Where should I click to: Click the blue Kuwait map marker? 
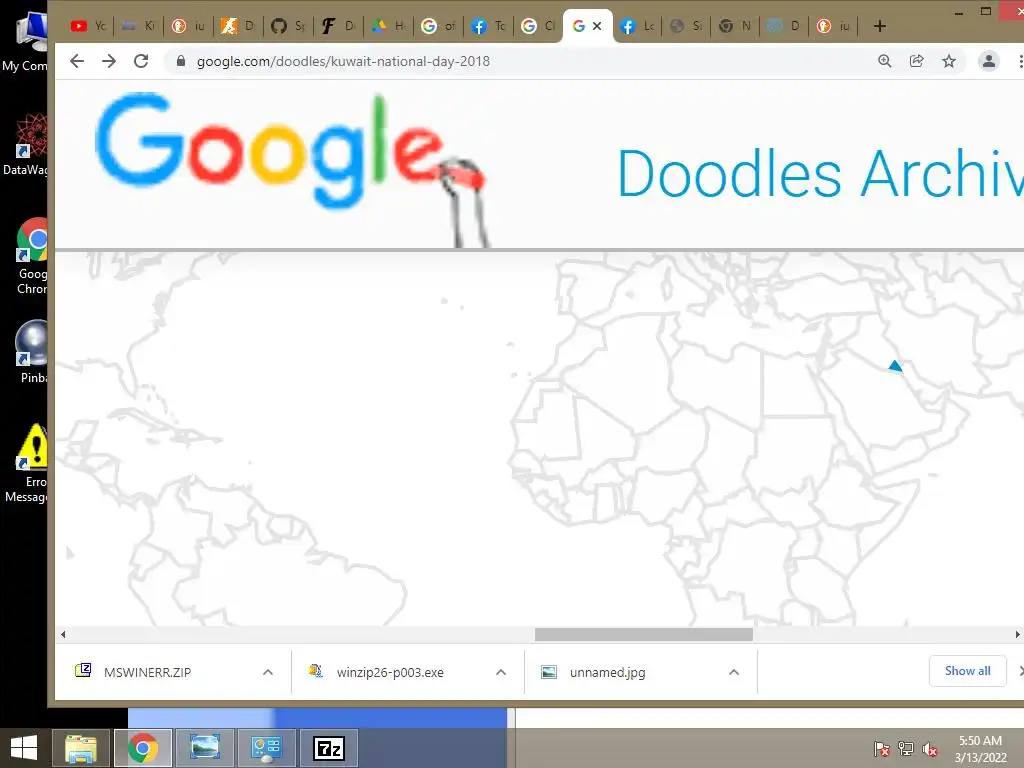coord(895,366)
